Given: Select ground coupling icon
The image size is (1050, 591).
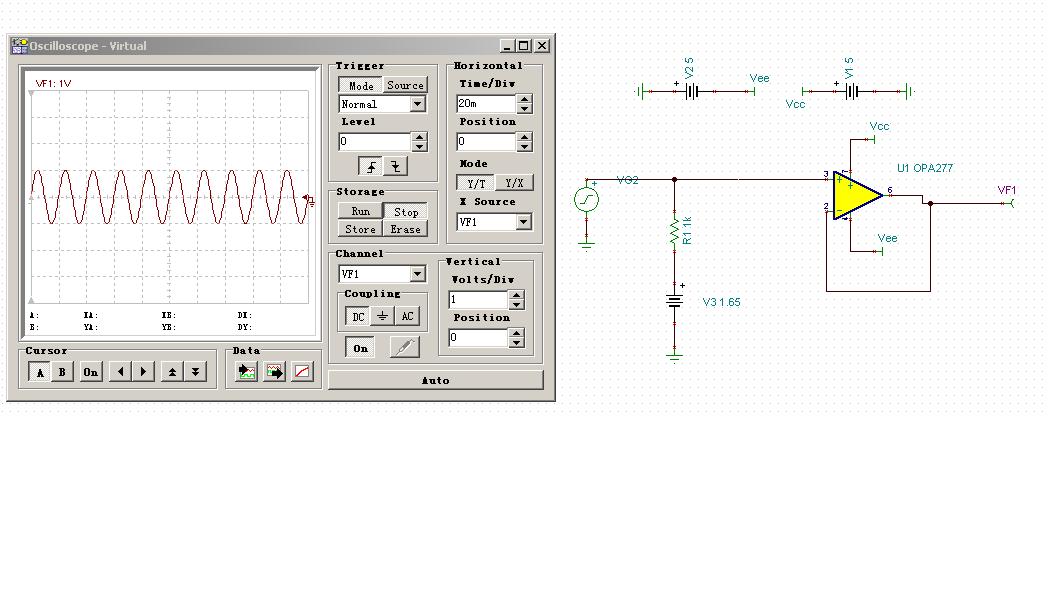Looking at the screenshot, I should pos(382,317).
